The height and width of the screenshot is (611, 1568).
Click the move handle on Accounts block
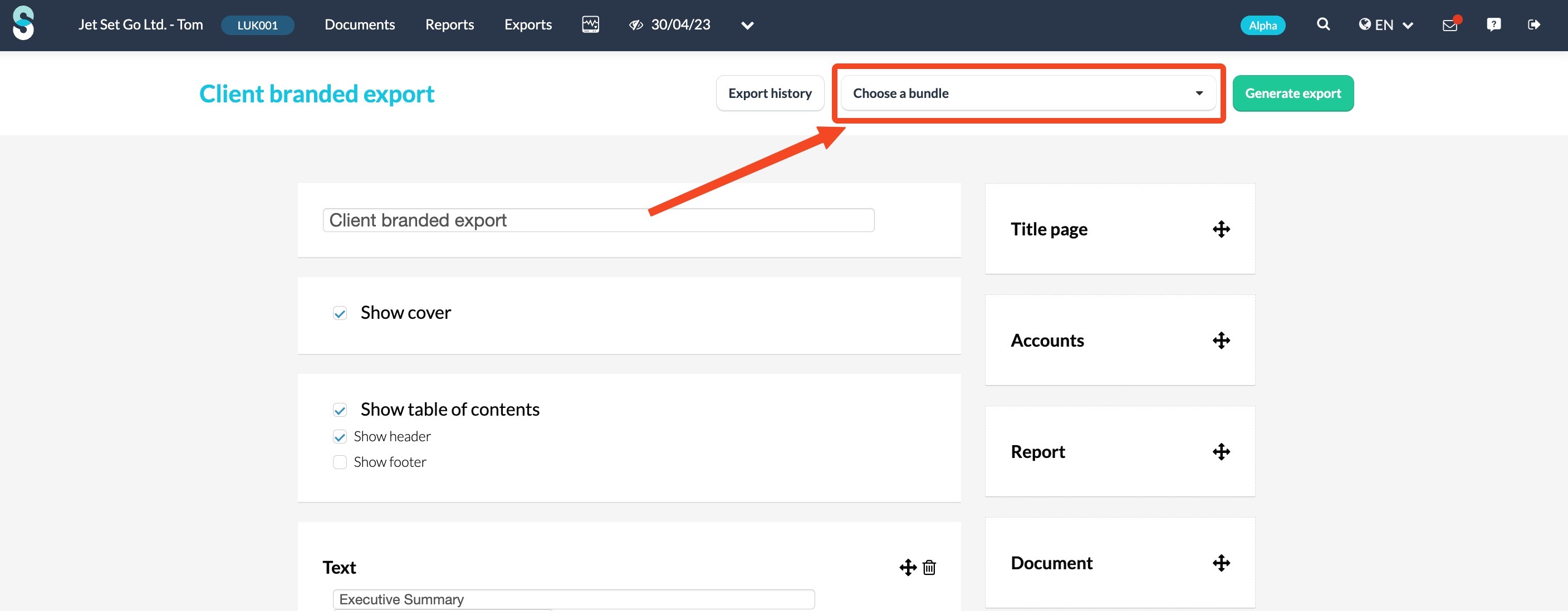[x=1221, y=340]
